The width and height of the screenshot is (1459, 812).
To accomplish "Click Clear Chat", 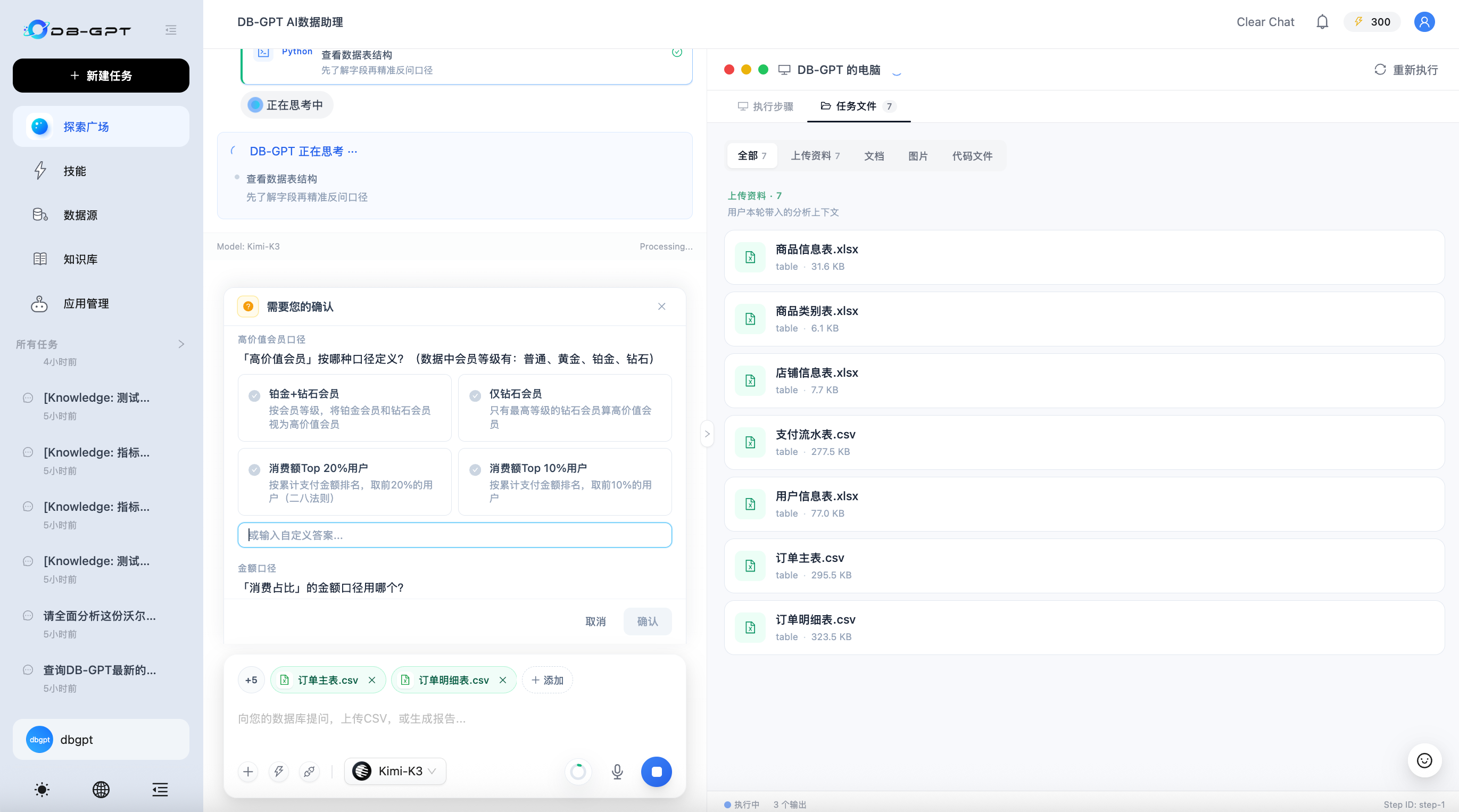I will coord(1265,22).
